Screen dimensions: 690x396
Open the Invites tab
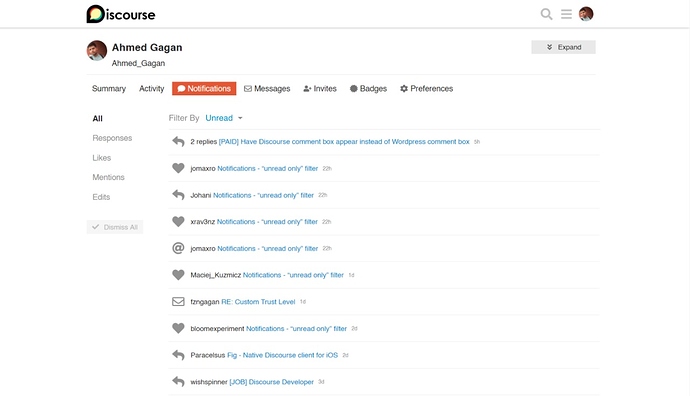point(320,88)
